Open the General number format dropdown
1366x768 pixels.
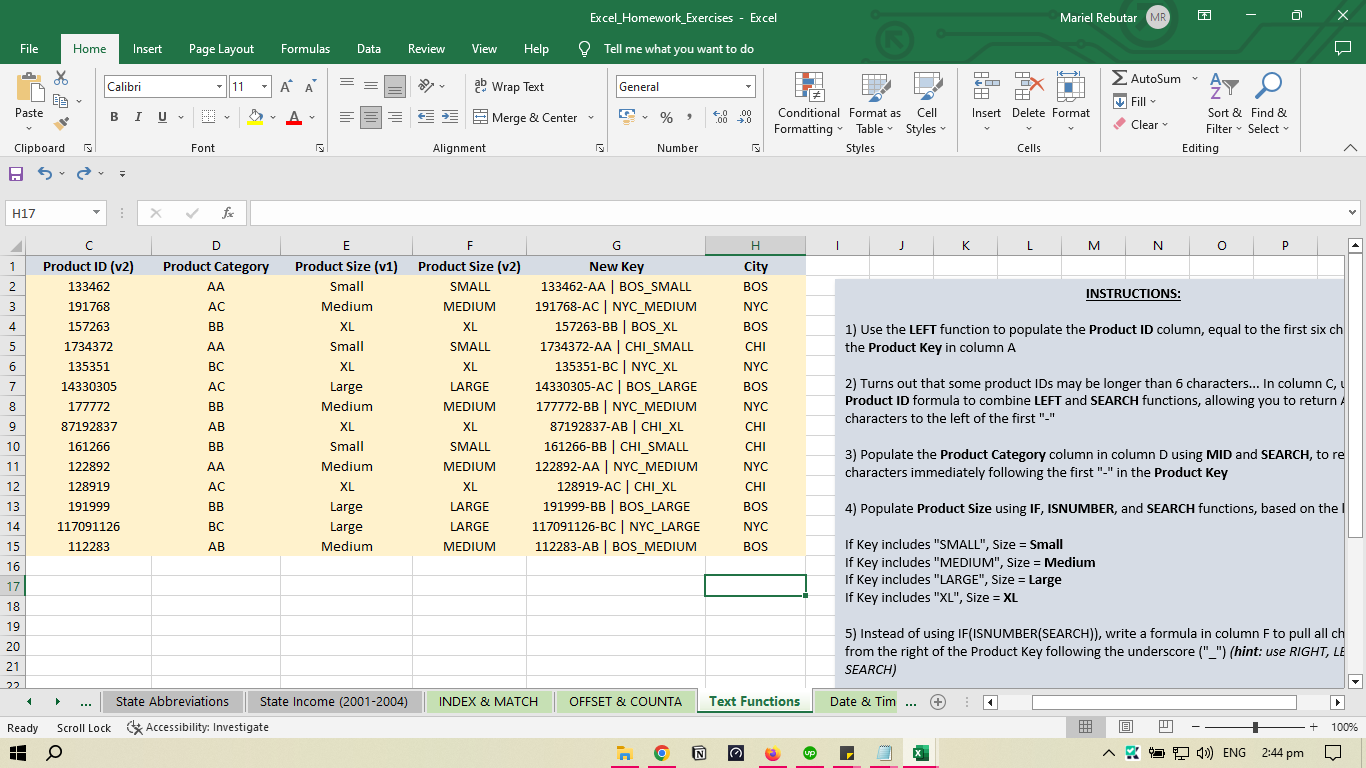[x=747, y=87]
